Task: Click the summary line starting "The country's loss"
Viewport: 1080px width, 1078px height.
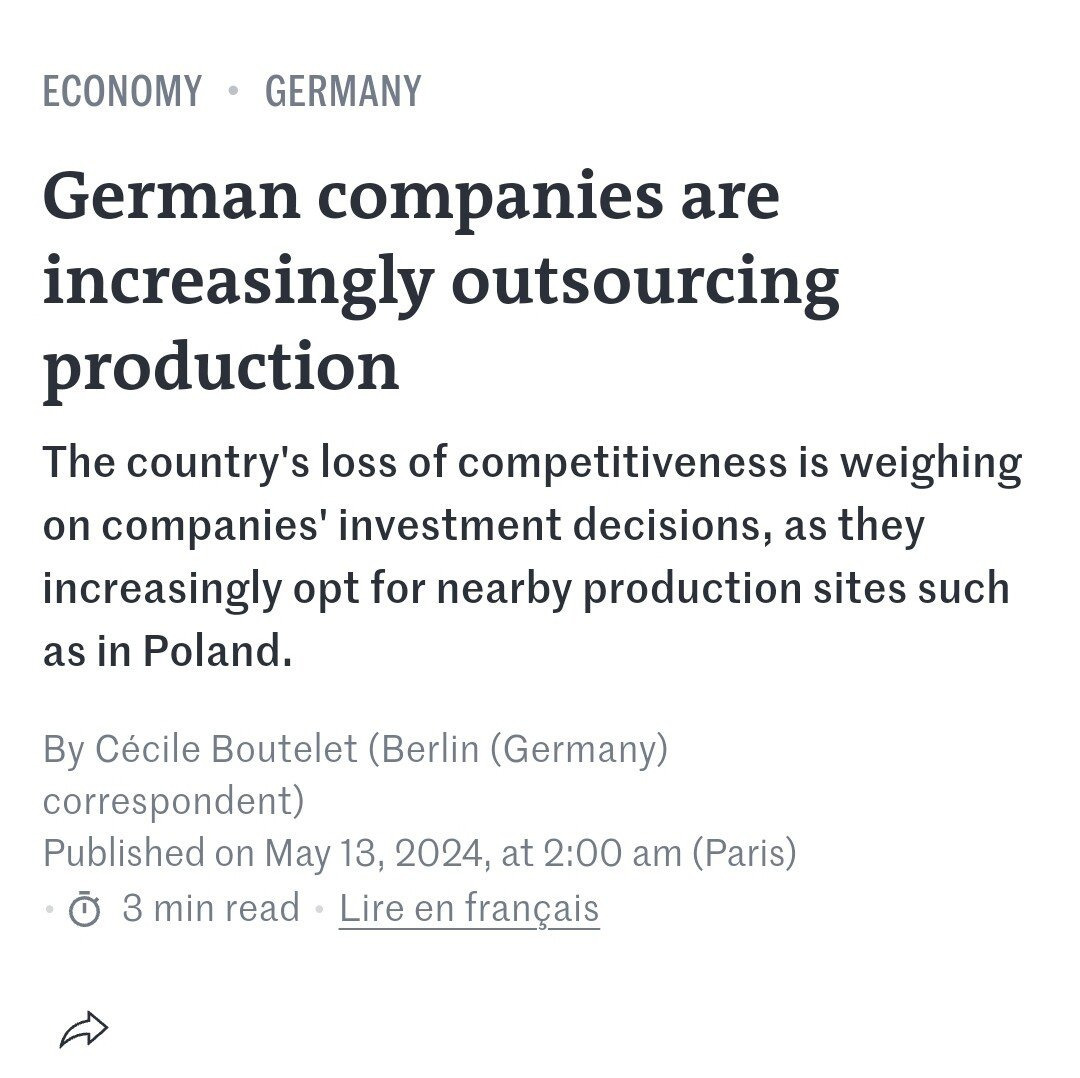Action: pyautogui.click(x=532, y=463)
